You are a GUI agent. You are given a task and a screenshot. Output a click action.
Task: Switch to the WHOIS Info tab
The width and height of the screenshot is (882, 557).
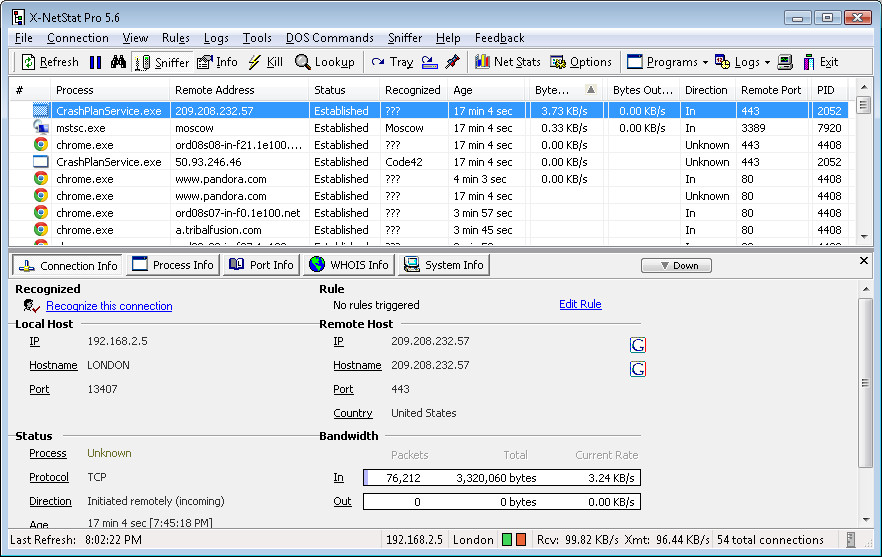pos(349,264)
